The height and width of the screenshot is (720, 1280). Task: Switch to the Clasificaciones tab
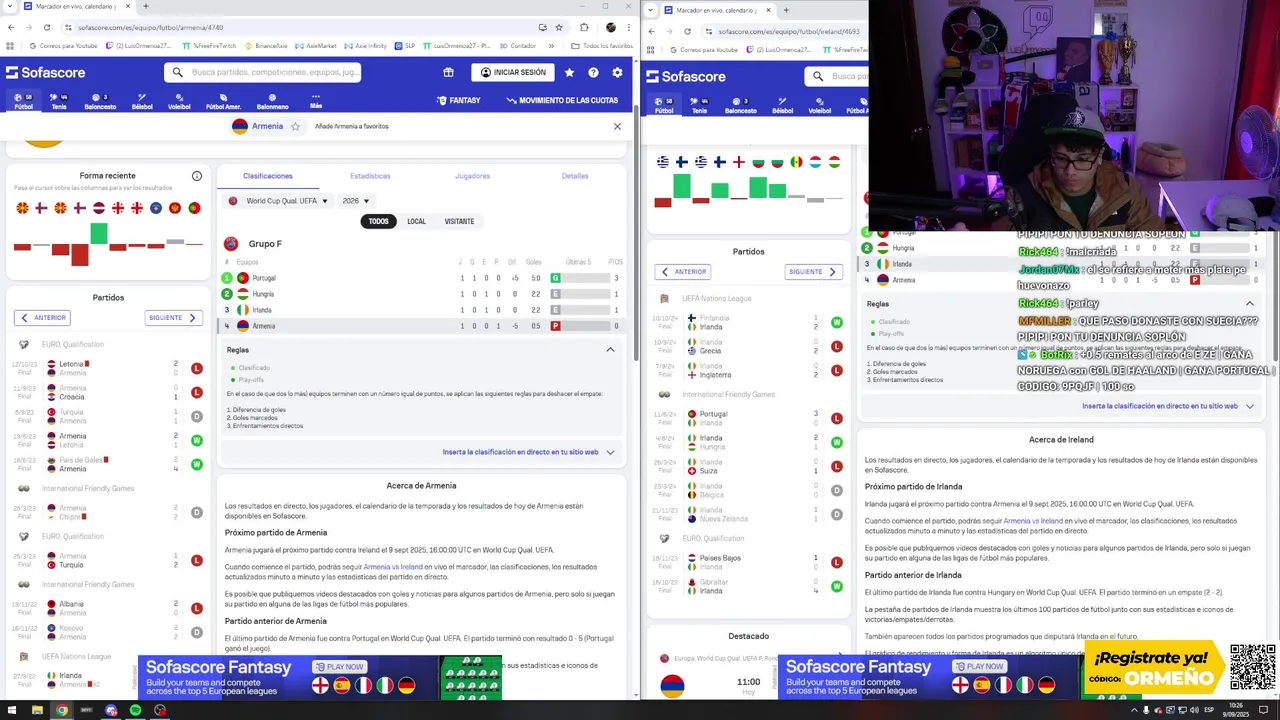[268, 176]
